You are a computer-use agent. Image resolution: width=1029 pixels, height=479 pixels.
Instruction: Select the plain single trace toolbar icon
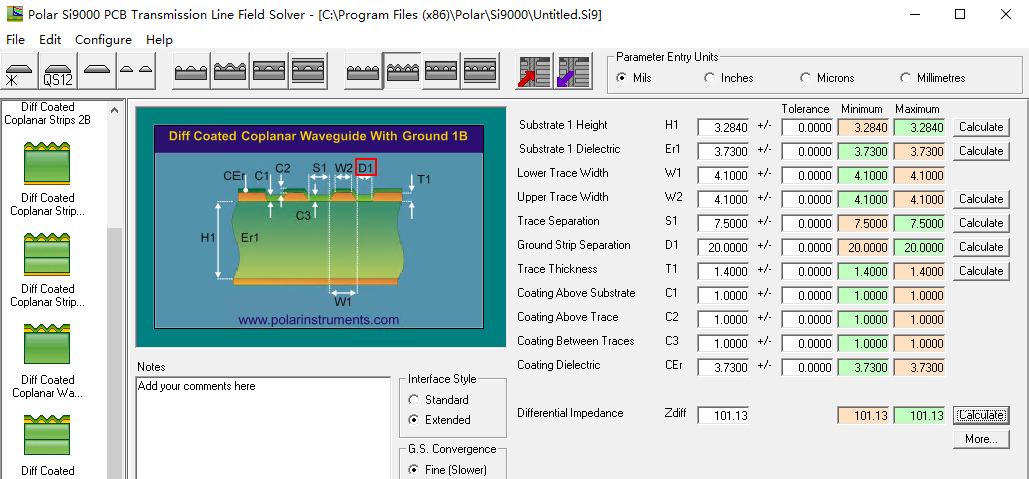(98, 71)
